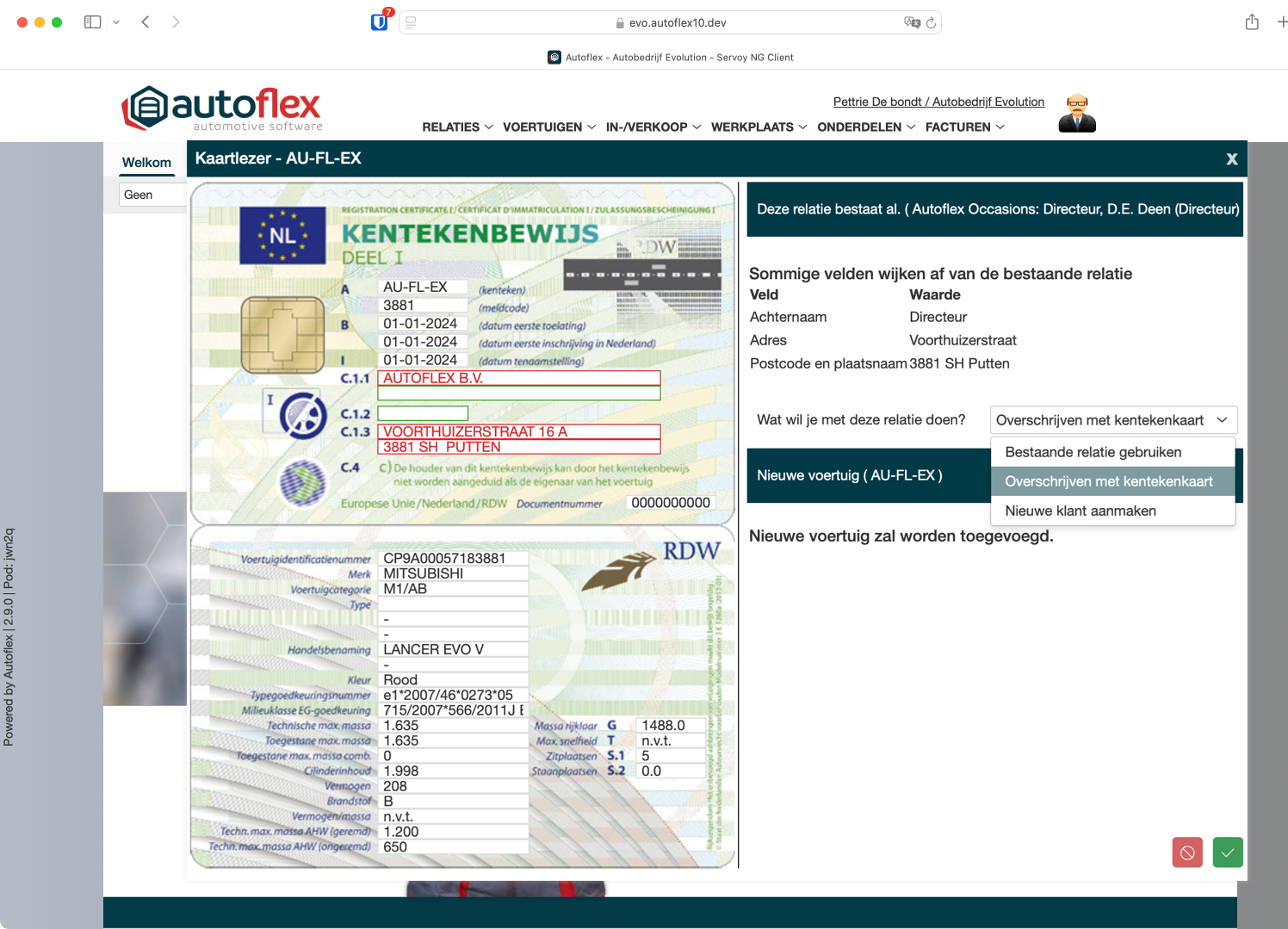Click the green confirm checkmark button
Viewport: 1288px width, 929px height.
point(1227,852)
